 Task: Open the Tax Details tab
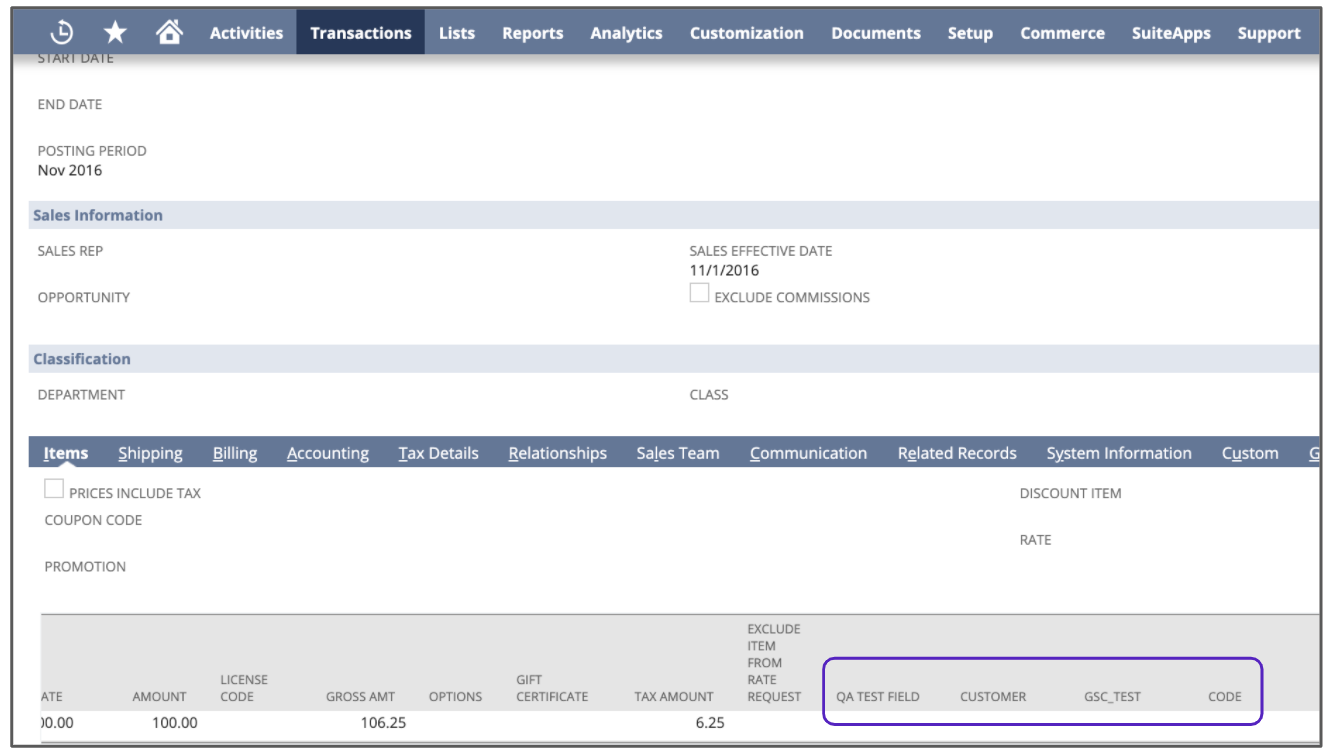(x=438, y=453)
